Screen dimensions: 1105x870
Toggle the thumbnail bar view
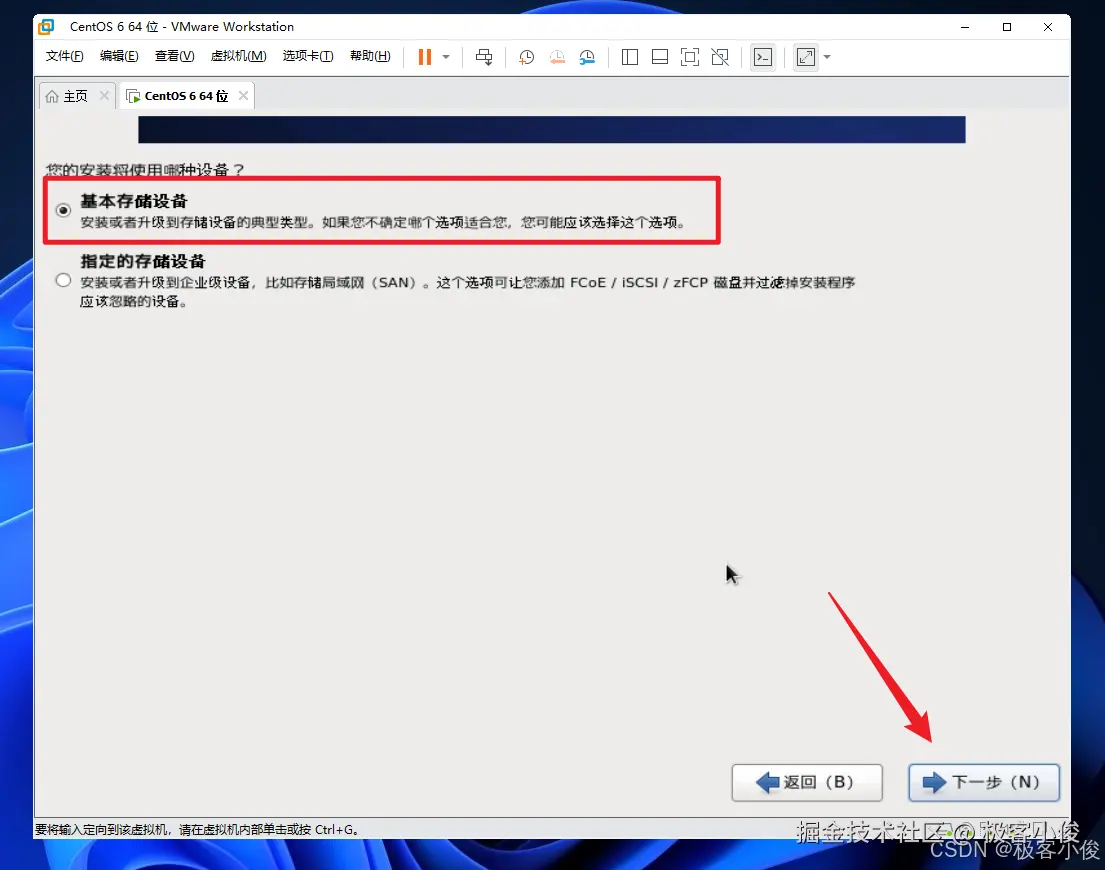(660, 57)
